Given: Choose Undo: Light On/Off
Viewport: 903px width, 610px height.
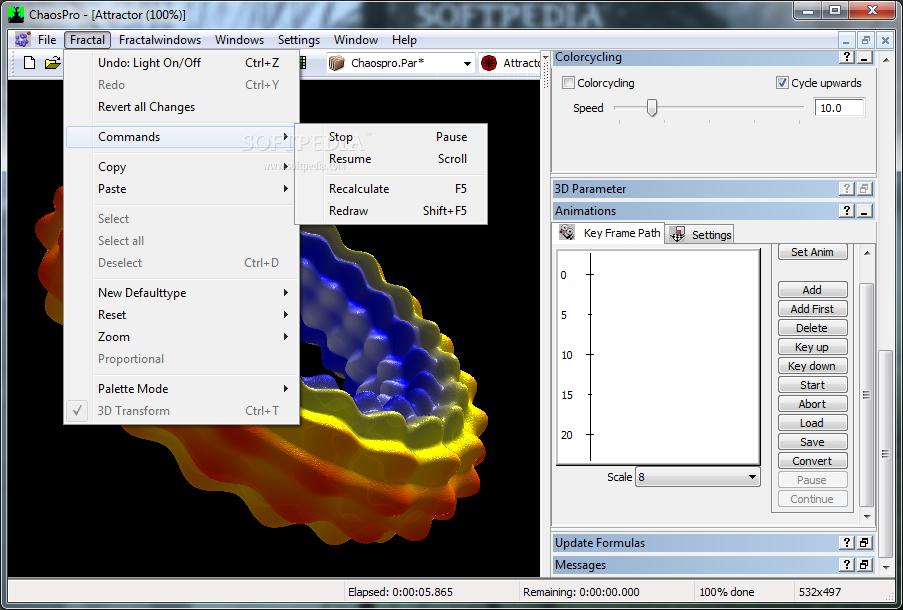Looking at the screenshot, I should (181, 63).
